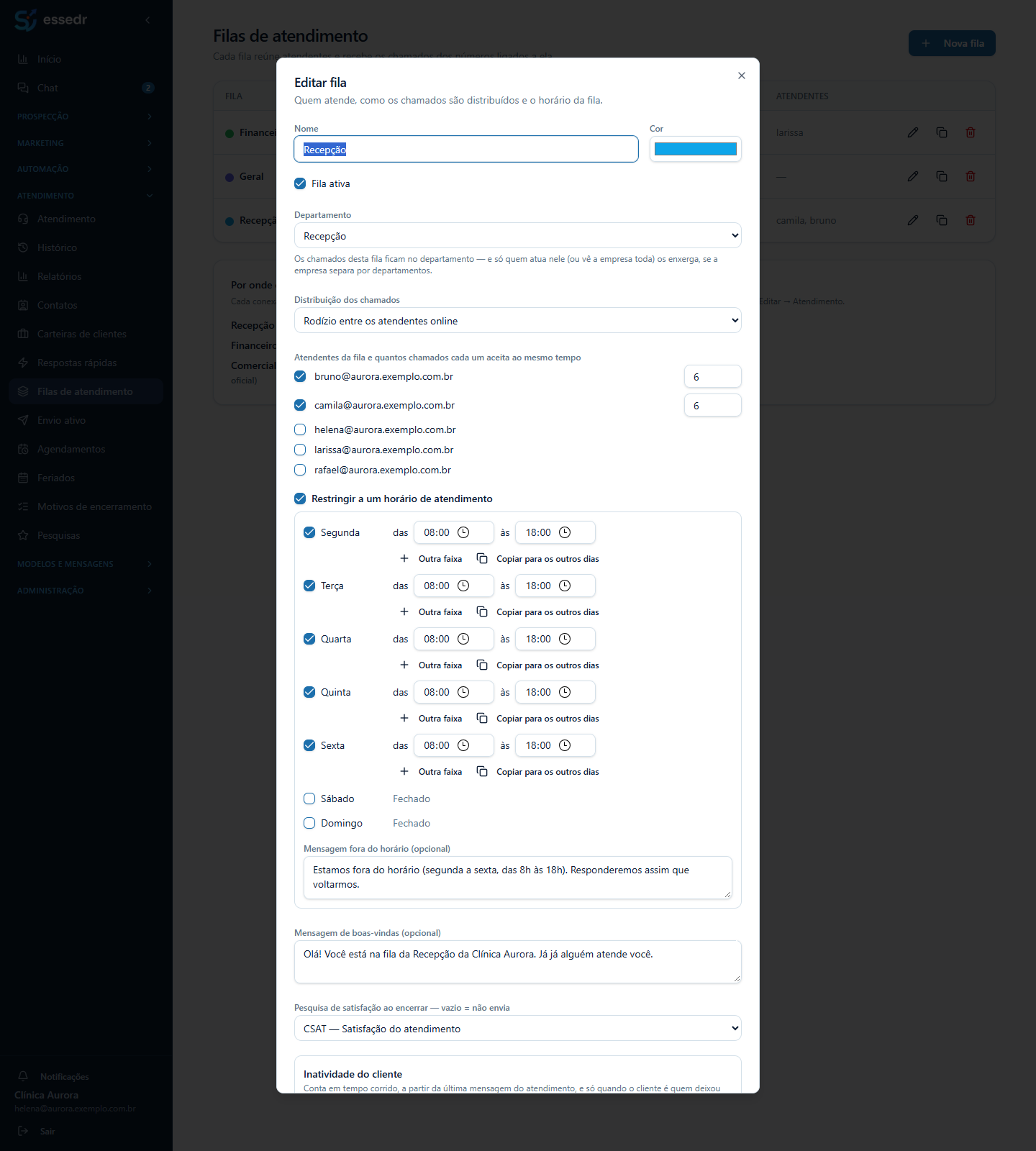Image resolution: width=1036 pixels, height=1151 pixels.
Task: Enable the Domingo day checkbox
Action: tap(309, 823)
